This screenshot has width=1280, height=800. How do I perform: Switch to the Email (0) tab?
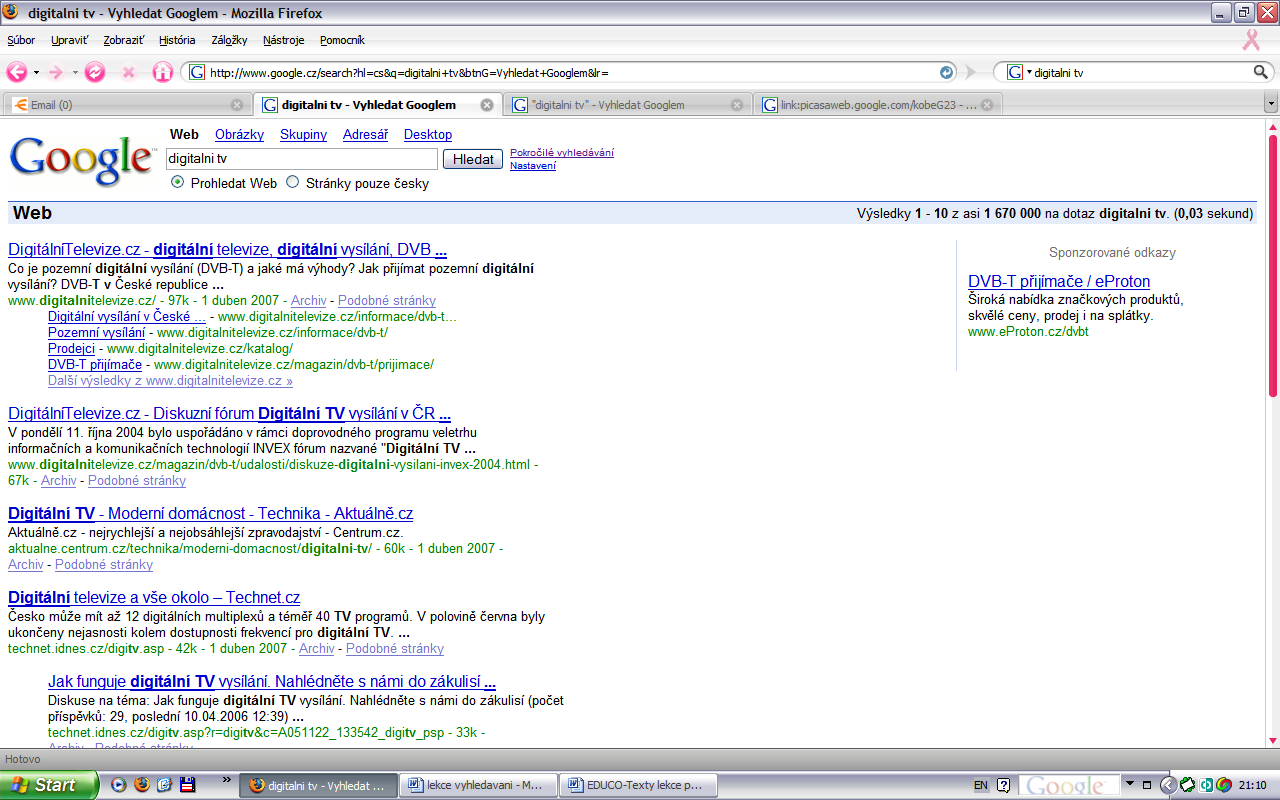126,104
